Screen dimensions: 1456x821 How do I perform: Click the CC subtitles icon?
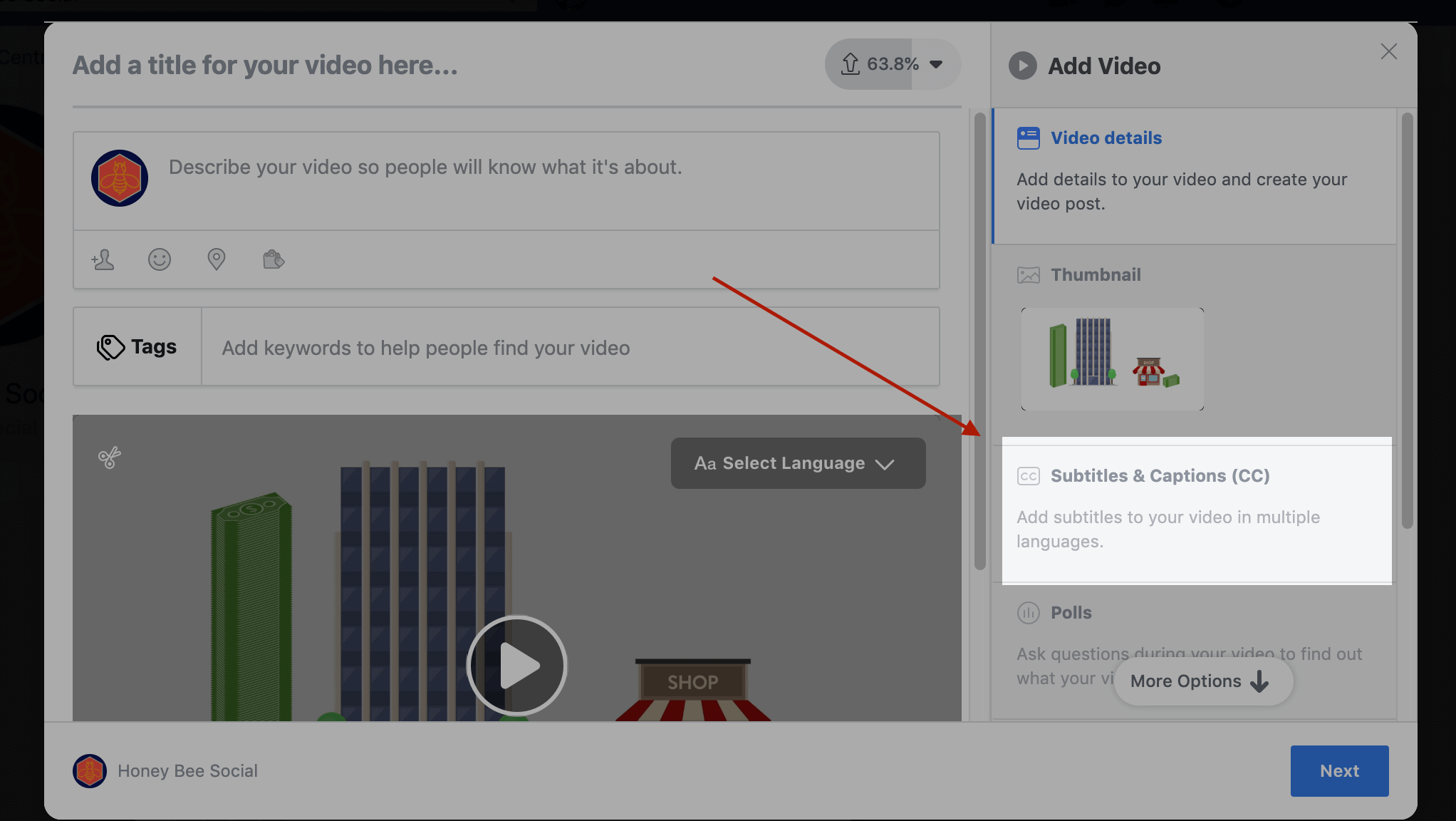click(x=1029, y=476)
